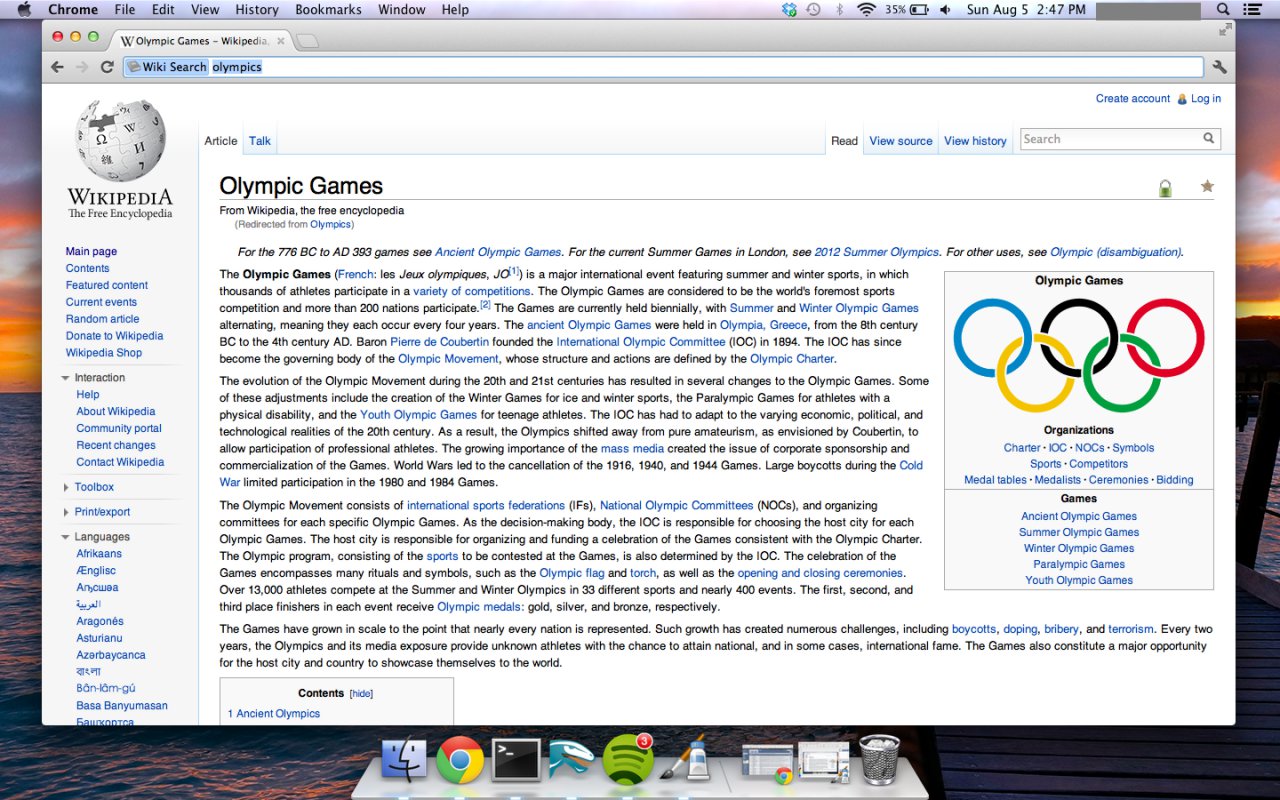Open the Youth Olympic Games infobox link
The width and height of the screenshot is (1280, 800).
click(x=1079, y=580)
